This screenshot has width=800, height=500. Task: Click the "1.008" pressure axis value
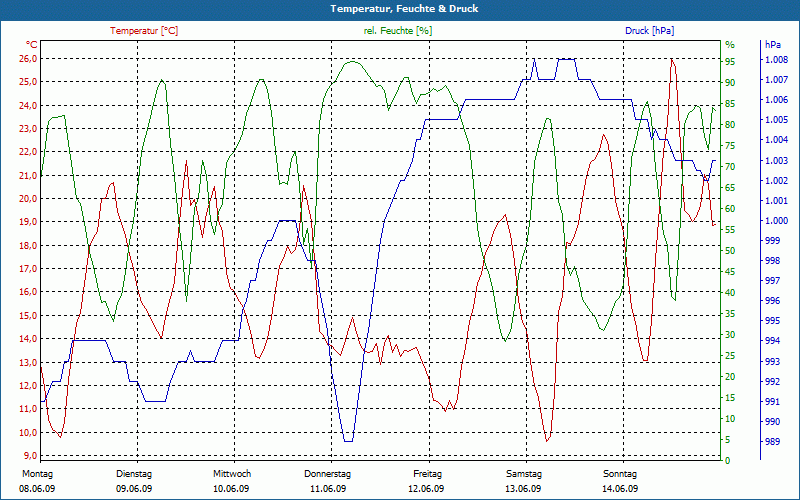coord(776,60)
